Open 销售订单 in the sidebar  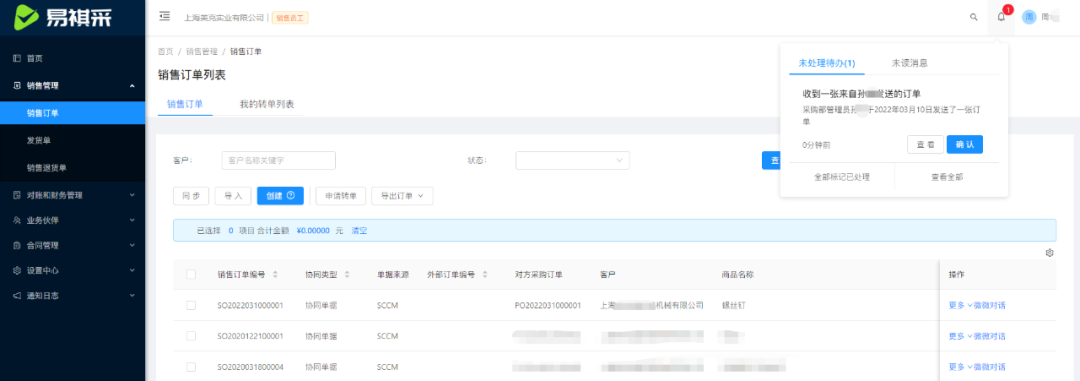point(72,113)
